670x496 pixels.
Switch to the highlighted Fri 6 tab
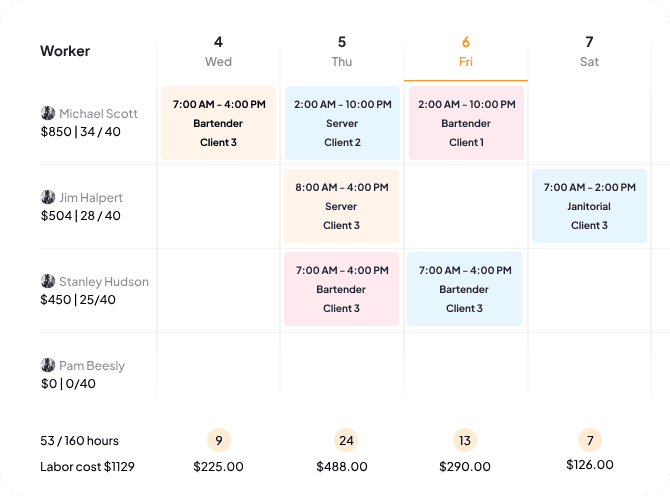click(x=466, y=51)
